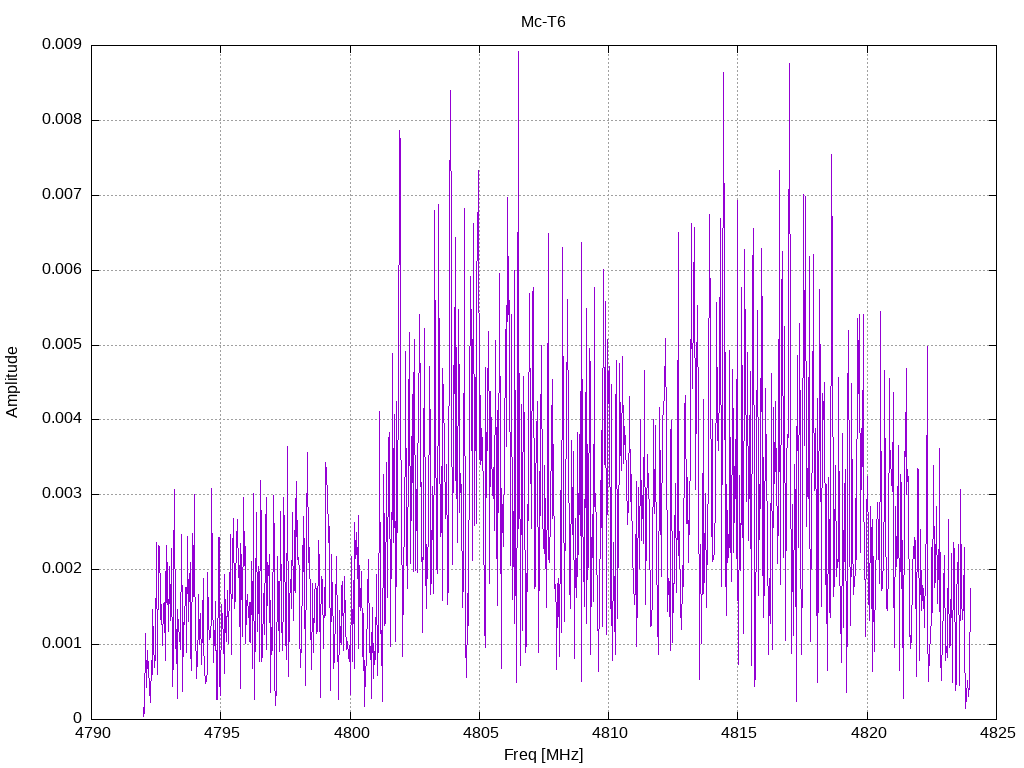The width and height of the screenshot is (1024, 768).
Task: Click the 4825 x-axis tick label
Action: coord(997,733)
